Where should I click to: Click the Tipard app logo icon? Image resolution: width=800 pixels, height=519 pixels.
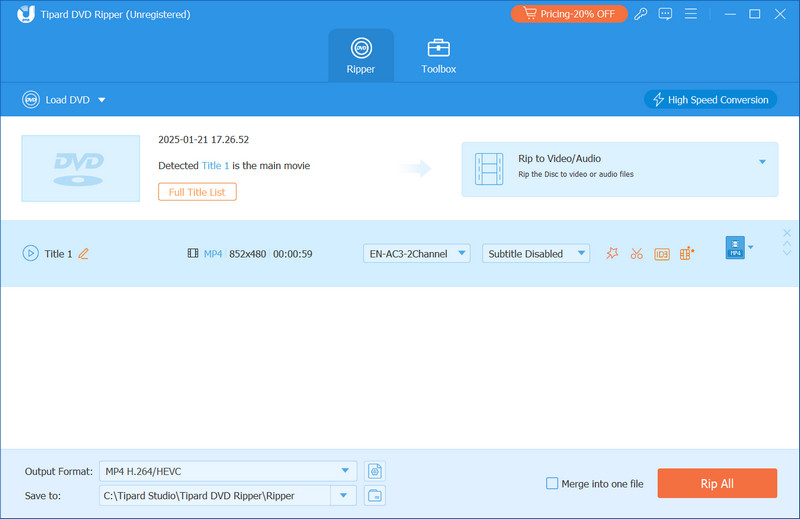click(x=26, y=14)
